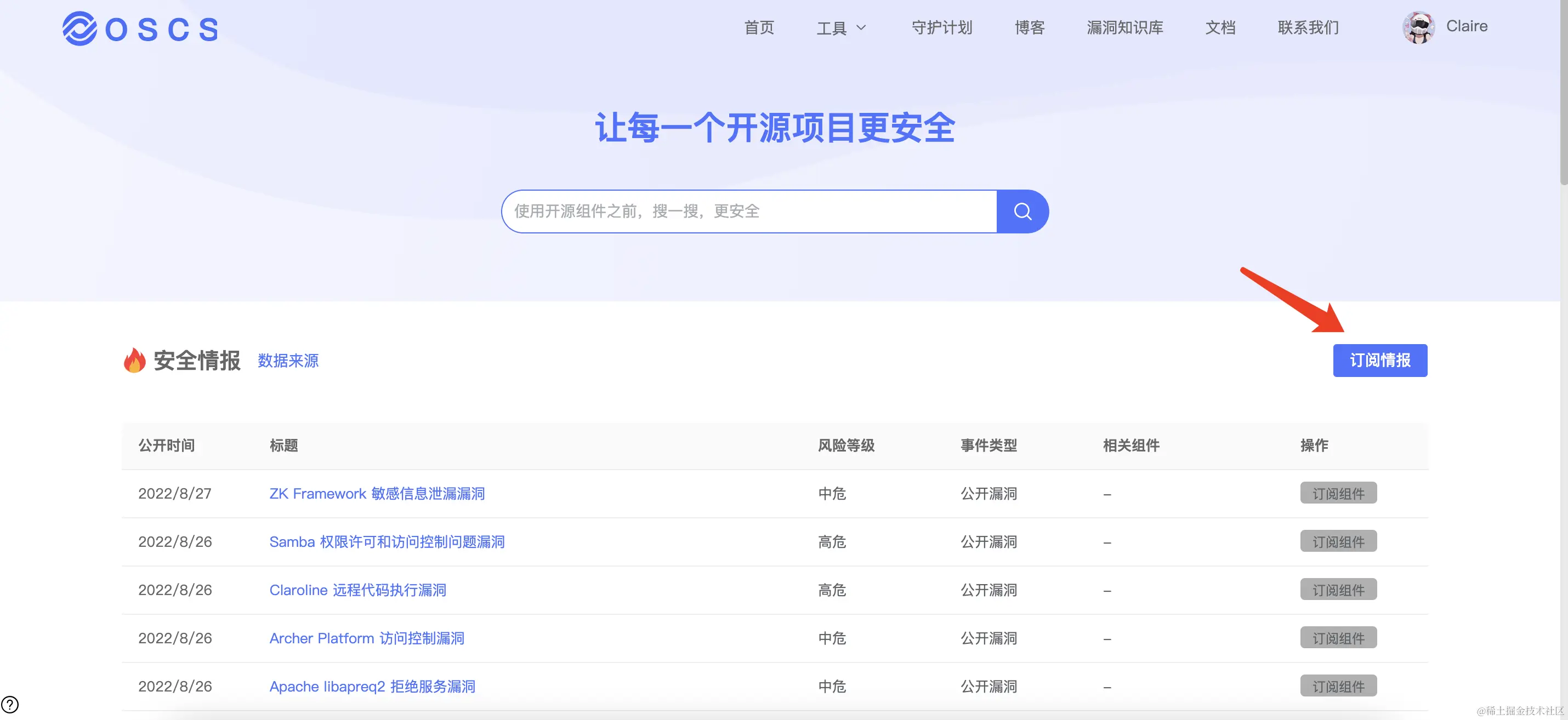Click the help question mark icon
Viewport: 1568px width, 720px height.
point(10,705)
